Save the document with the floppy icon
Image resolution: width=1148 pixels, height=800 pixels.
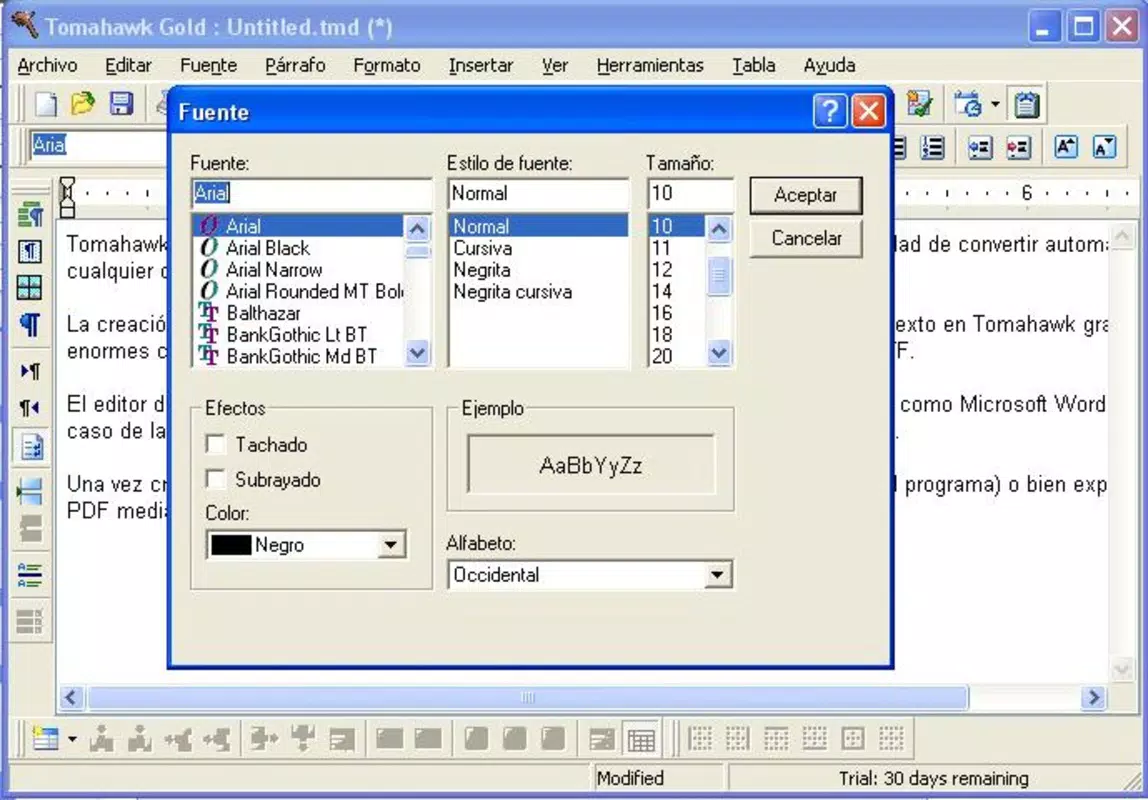[x=121, y=104]
